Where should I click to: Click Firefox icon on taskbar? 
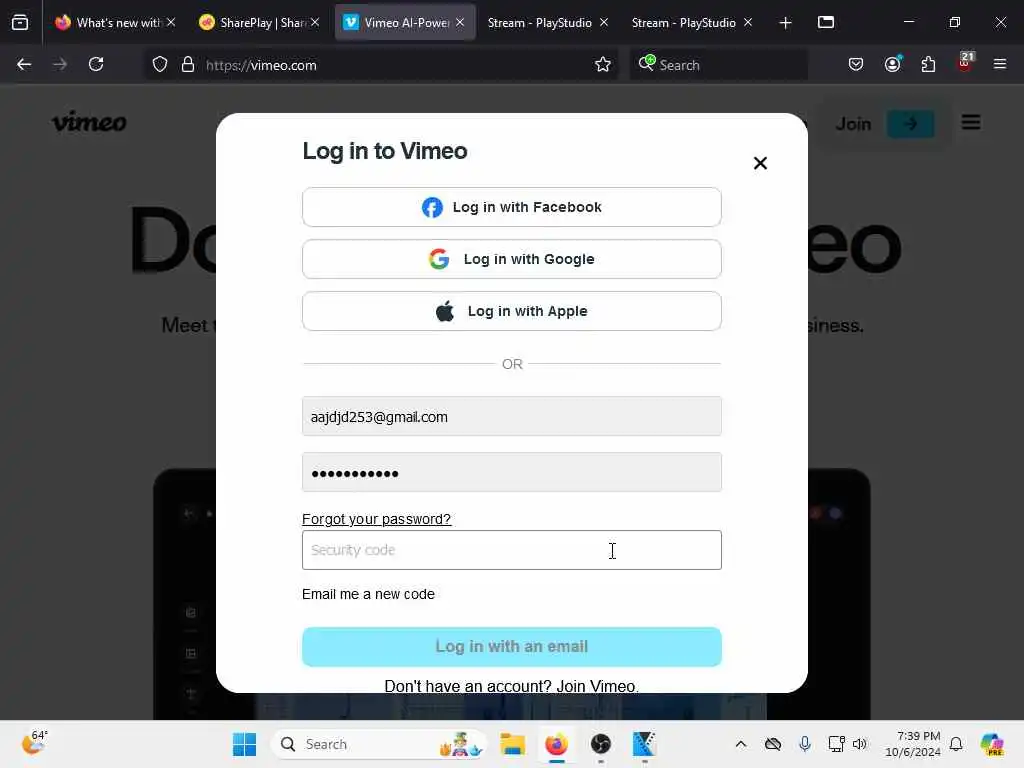pyautogui.click(x=556, y=744)
